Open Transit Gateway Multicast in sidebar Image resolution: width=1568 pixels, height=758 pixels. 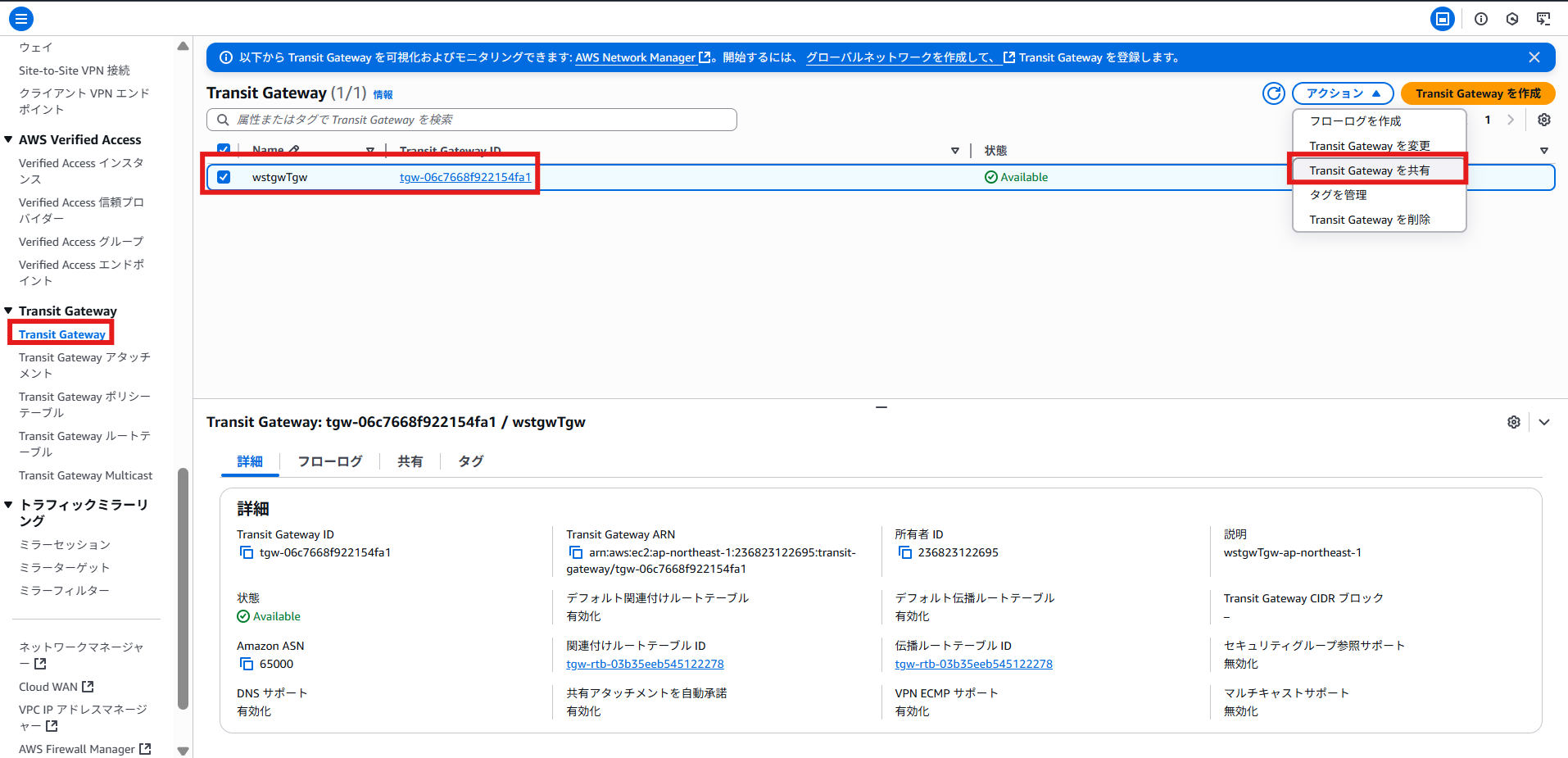[85, 475]
